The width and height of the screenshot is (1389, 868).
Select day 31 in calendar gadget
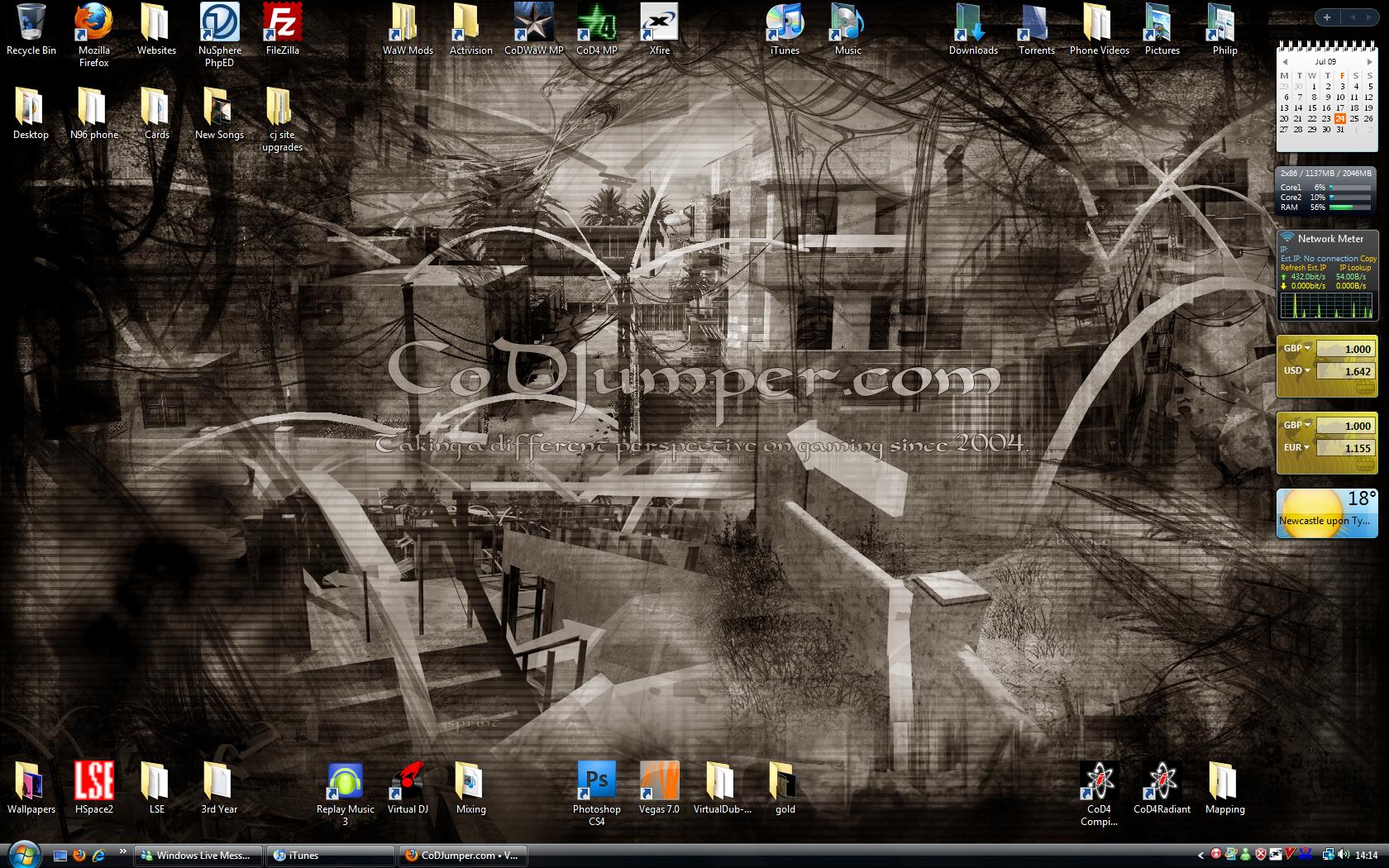click(1340, 129)
